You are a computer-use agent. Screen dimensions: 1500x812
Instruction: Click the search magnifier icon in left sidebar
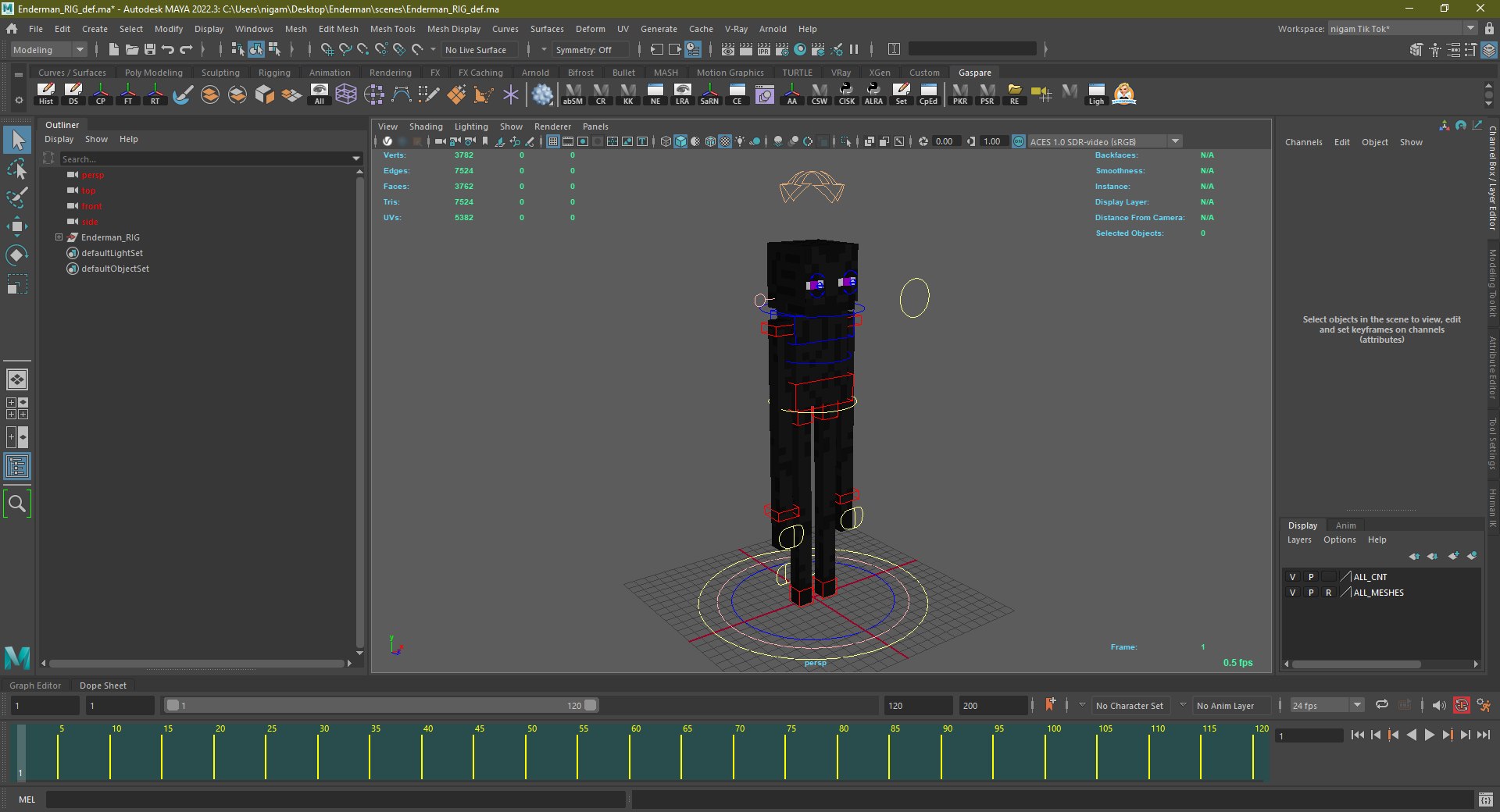click(17, 504)
